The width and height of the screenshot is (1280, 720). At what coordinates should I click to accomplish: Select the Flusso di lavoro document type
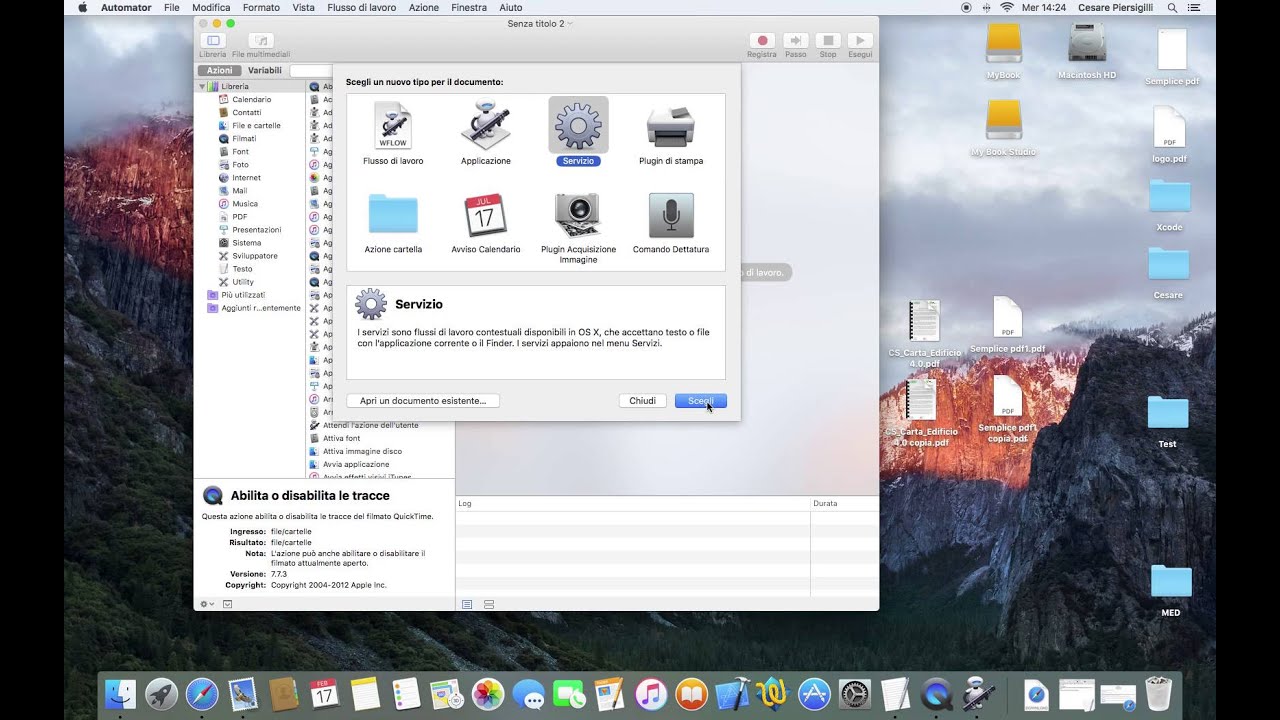click(x=393, y=134)
